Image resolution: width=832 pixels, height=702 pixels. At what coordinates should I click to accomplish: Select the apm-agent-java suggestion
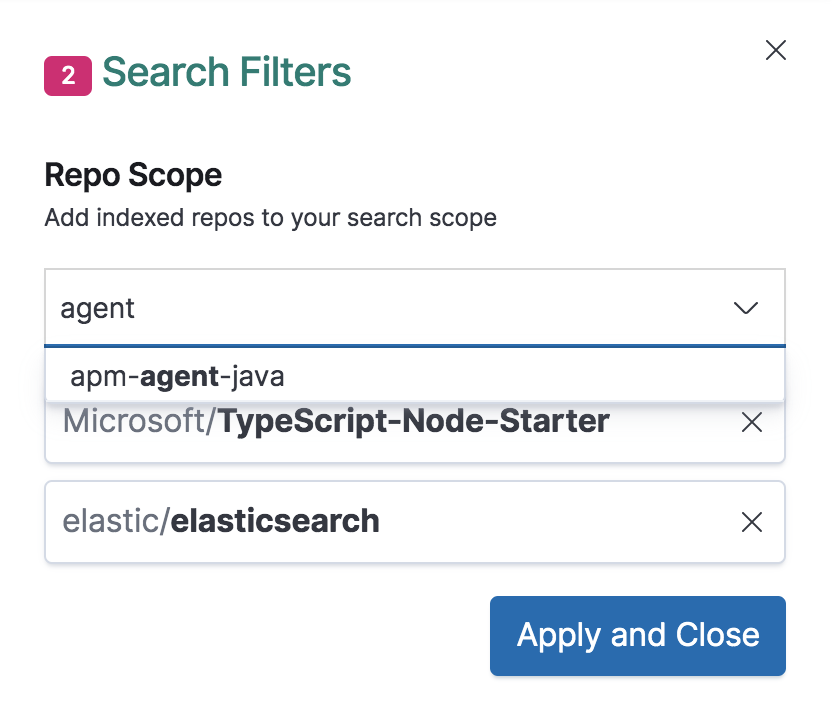(176, 376)
